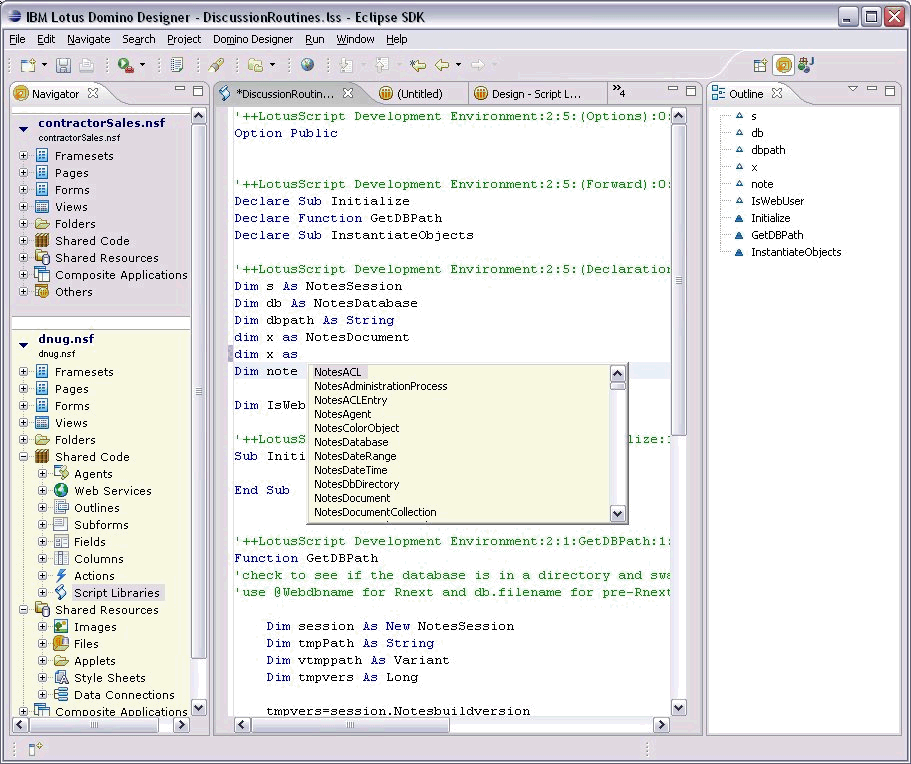Maximize the Navigator view panel

click(x=198, y=91)
